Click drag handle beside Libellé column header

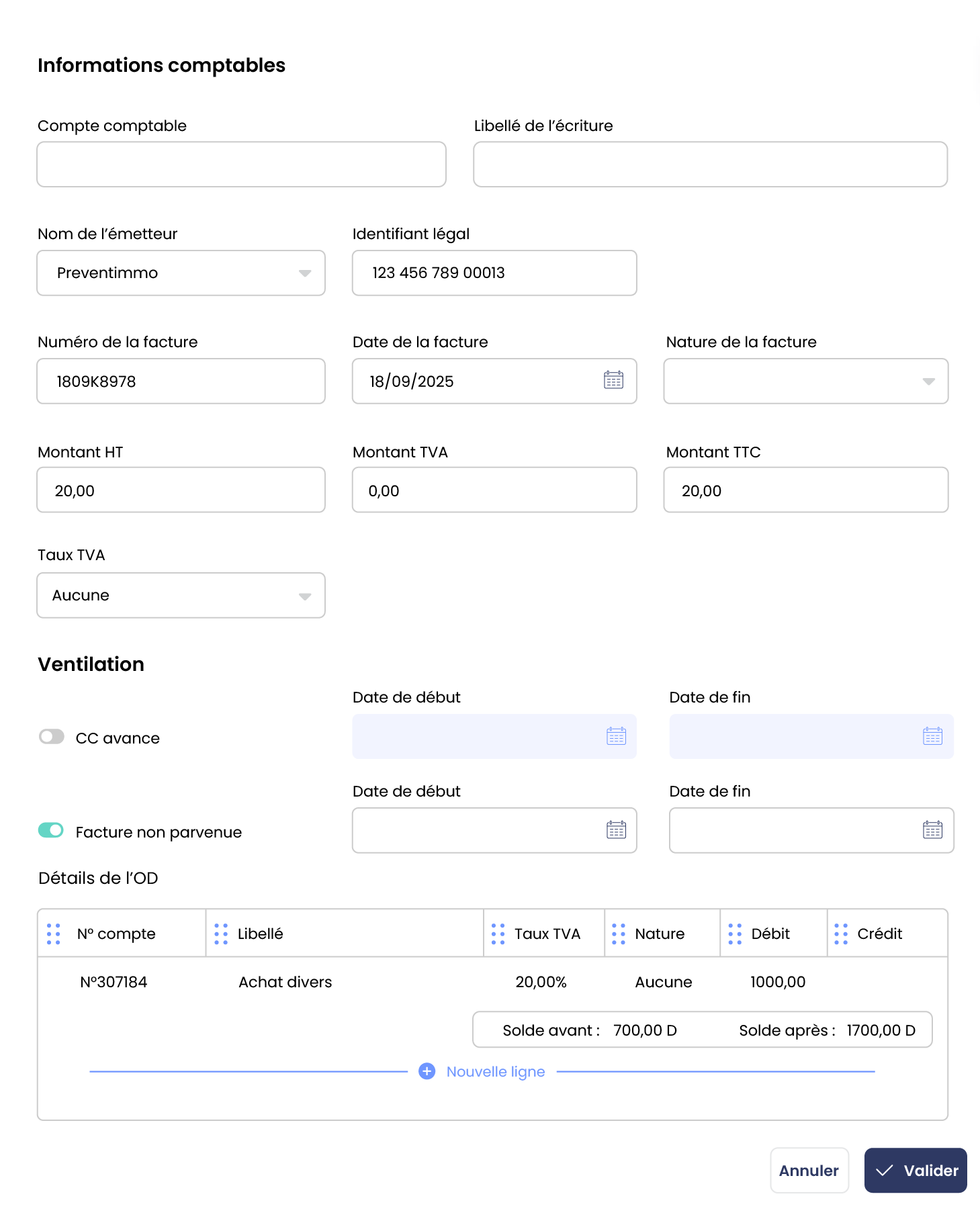221,934
